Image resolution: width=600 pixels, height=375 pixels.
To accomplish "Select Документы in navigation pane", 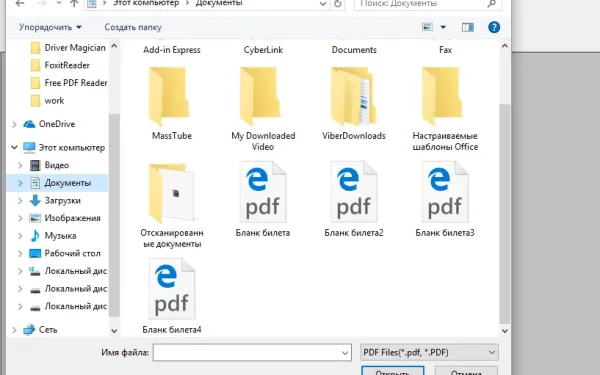I will click(60, 183).
